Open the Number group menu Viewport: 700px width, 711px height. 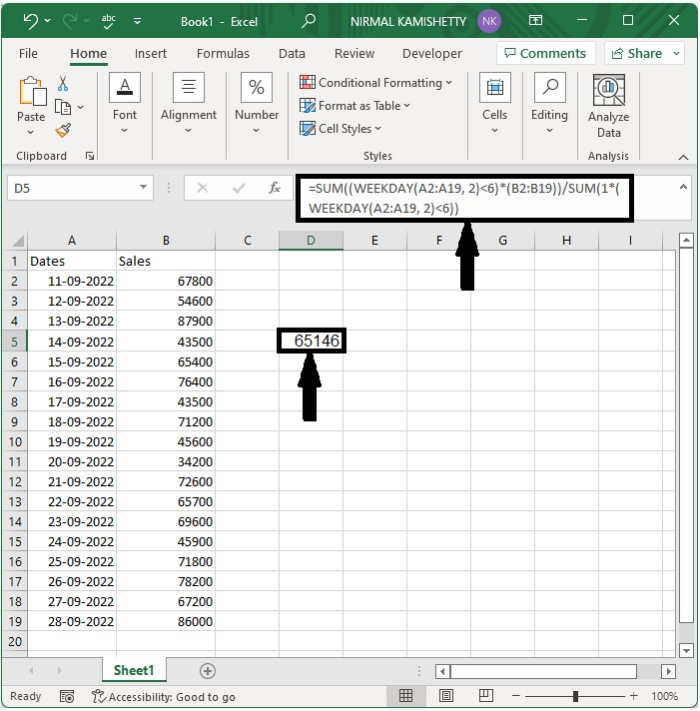click(x=257, y=103)
